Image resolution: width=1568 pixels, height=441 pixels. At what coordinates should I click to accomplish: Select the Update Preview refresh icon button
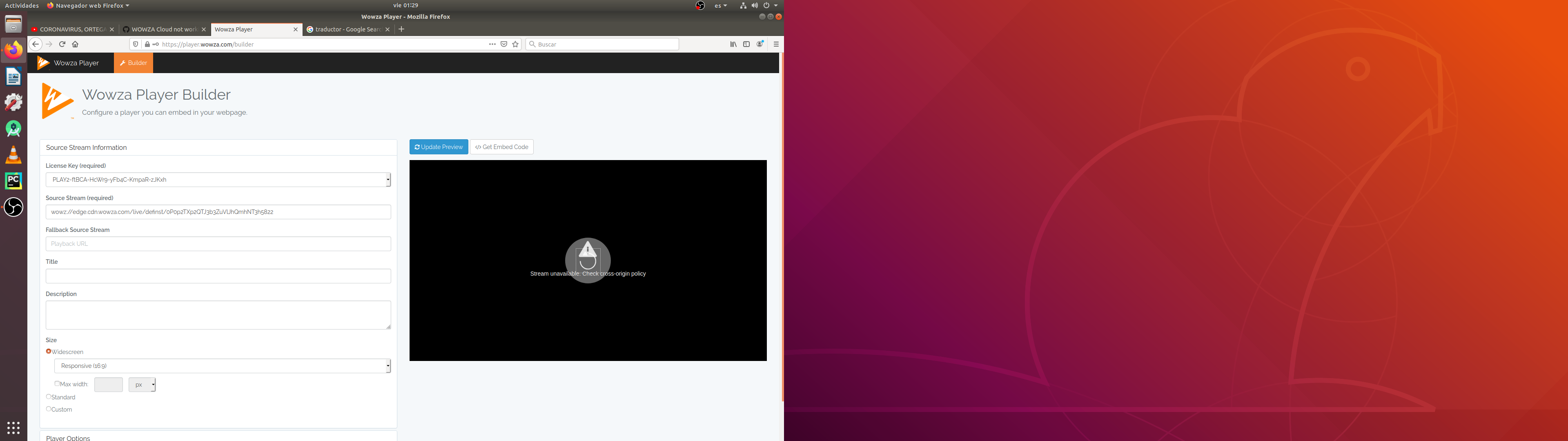coord(418,147)
